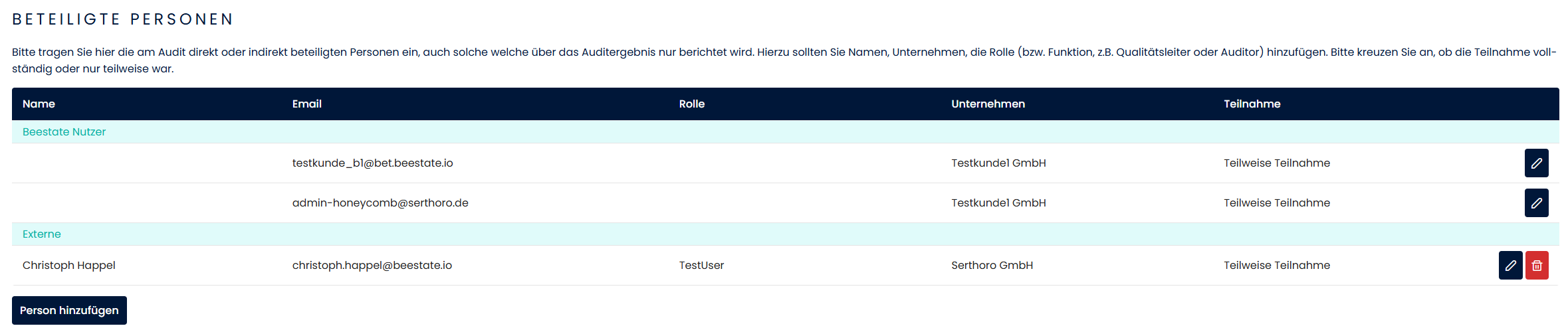1568x334 pixels.
Task: Select the Rolle column header
Action: pos(691,104)
